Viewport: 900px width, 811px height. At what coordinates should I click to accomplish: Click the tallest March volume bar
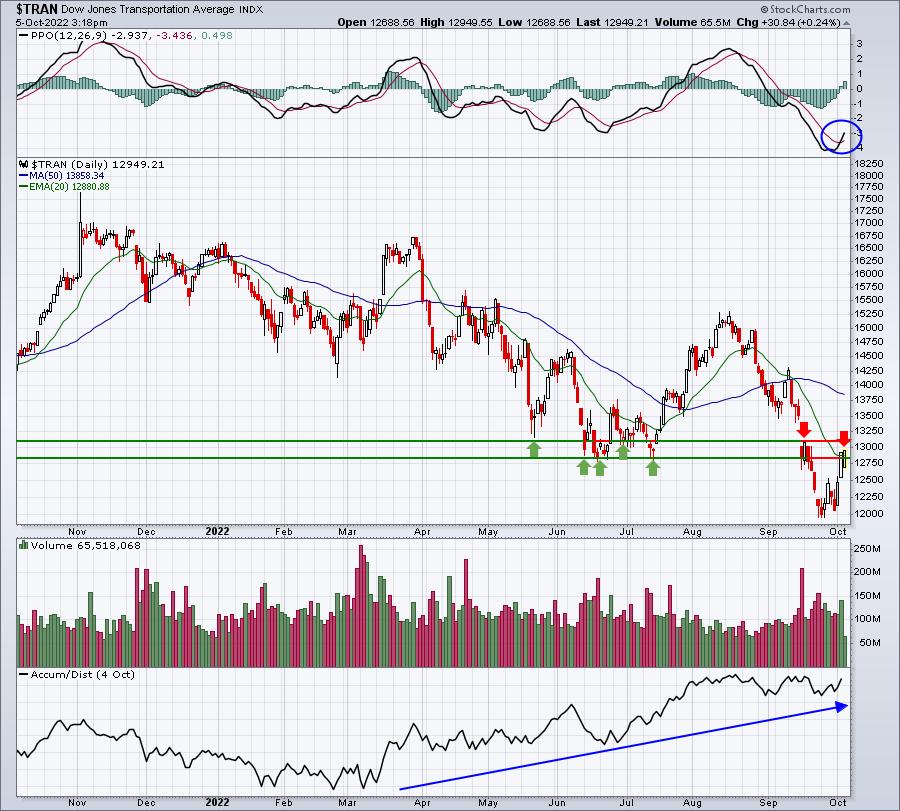pos(361,606)
